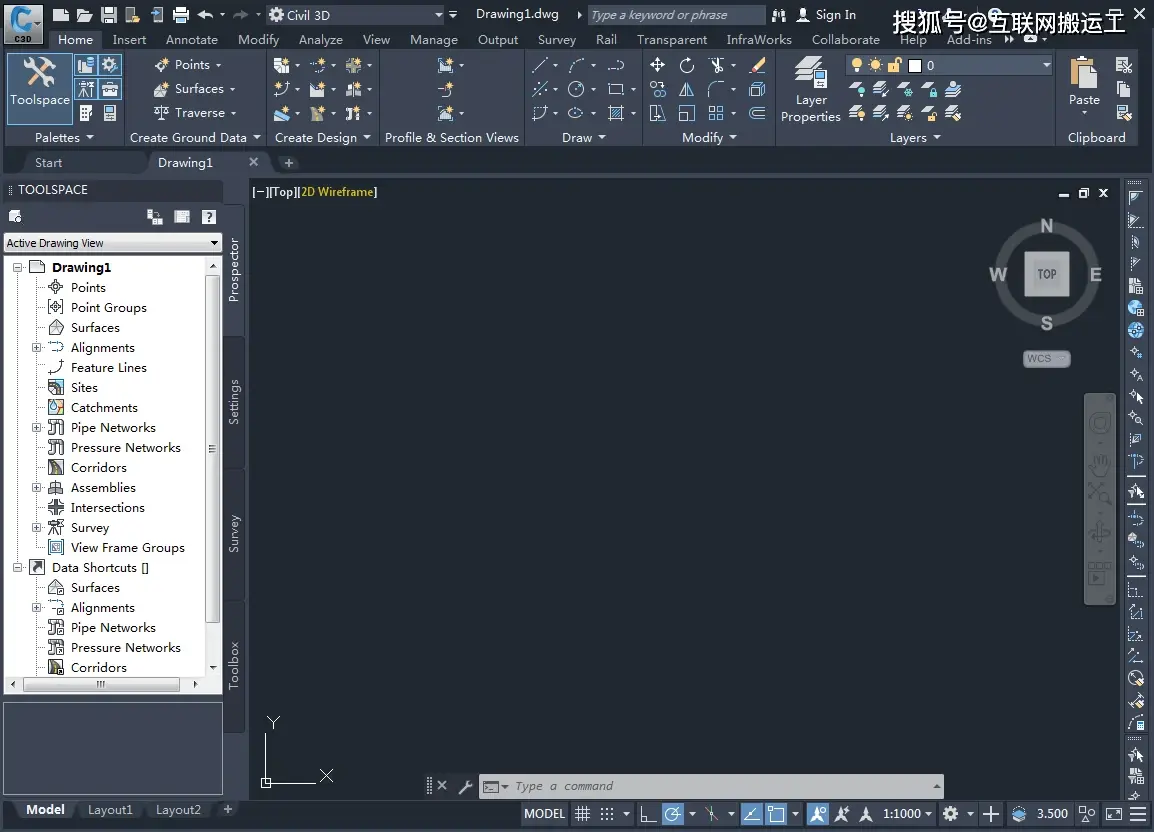
Task: Save the drawing from the quick access toolbar
Action: [109, 15]
